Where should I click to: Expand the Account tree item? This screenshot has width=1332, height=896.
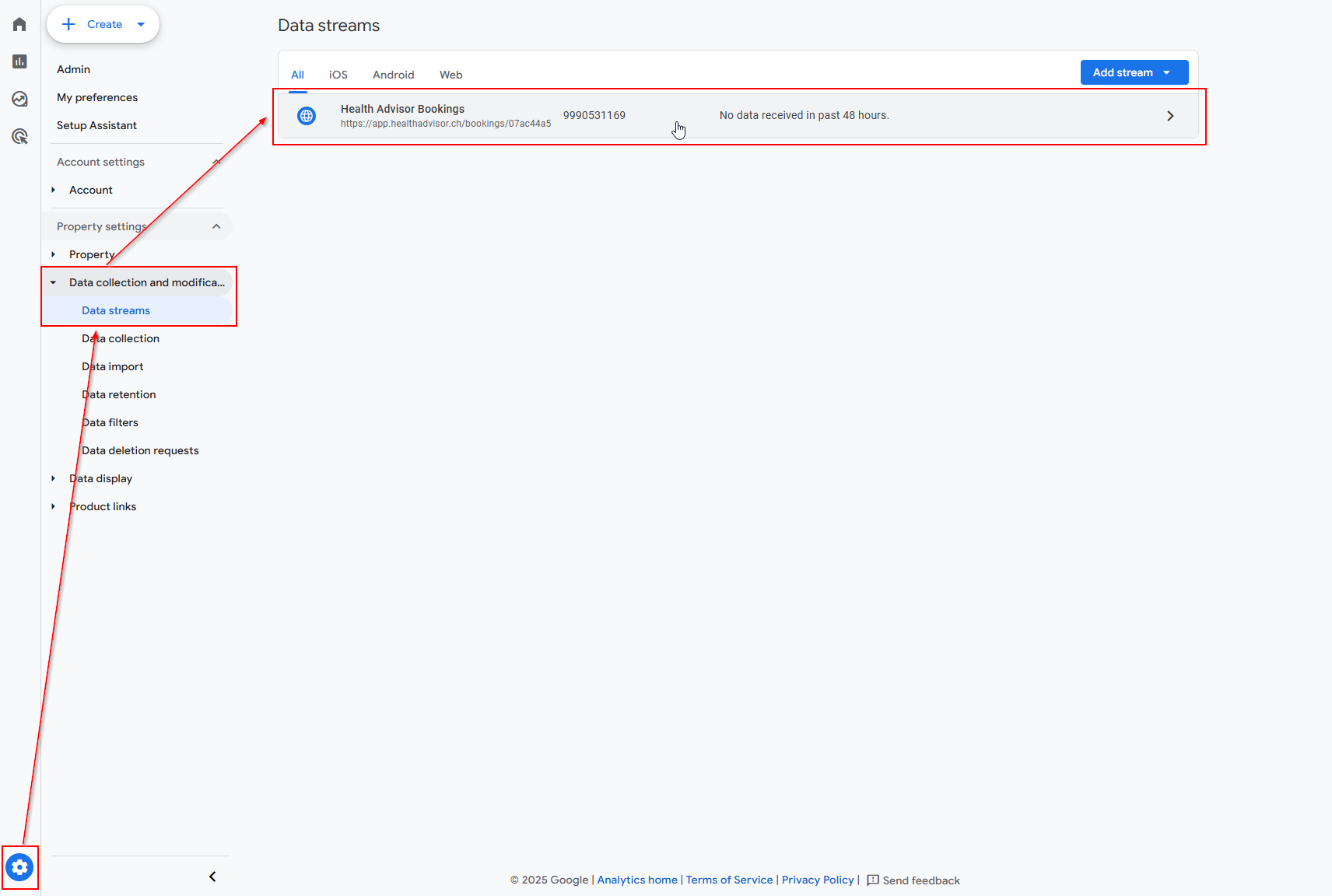point(53,190)
